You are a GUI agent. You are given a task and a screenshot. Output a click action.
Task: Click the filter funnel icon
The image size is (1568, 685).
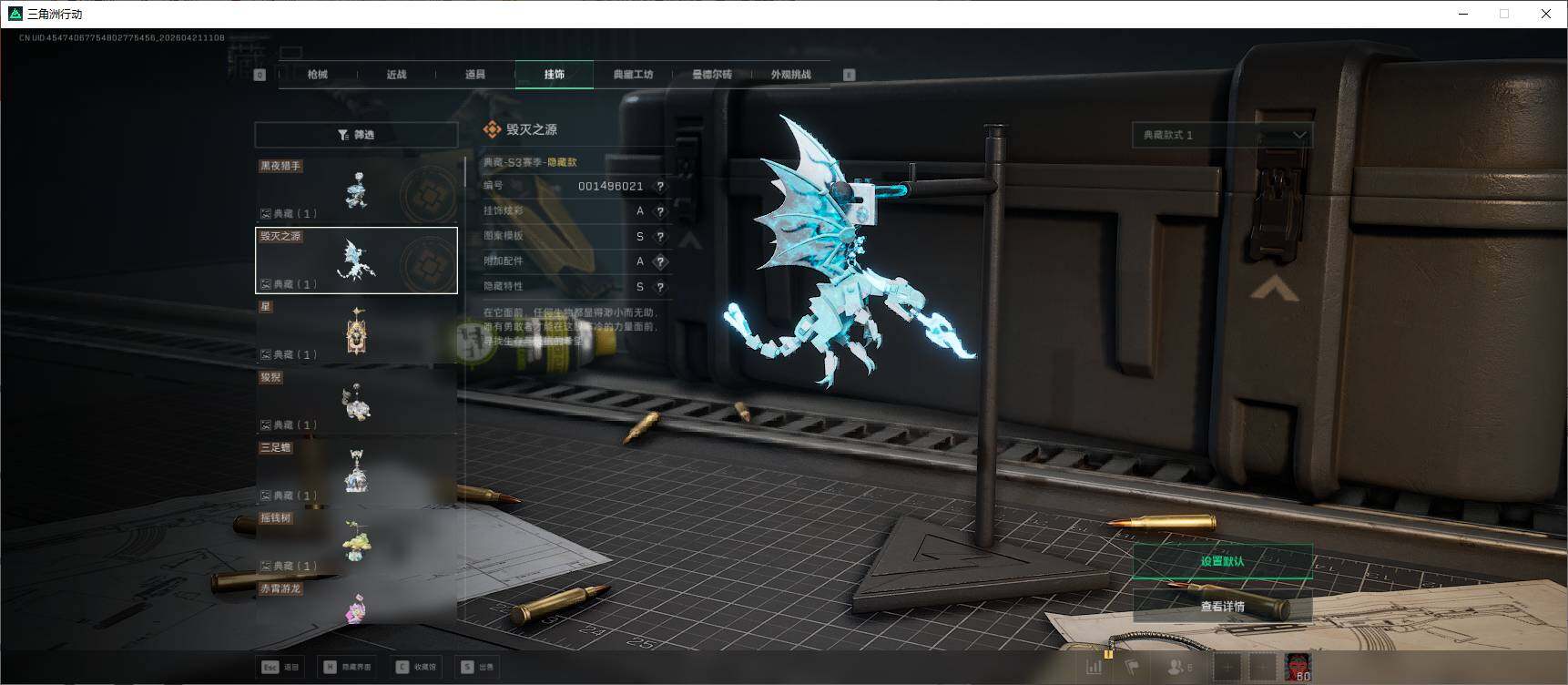343,135
